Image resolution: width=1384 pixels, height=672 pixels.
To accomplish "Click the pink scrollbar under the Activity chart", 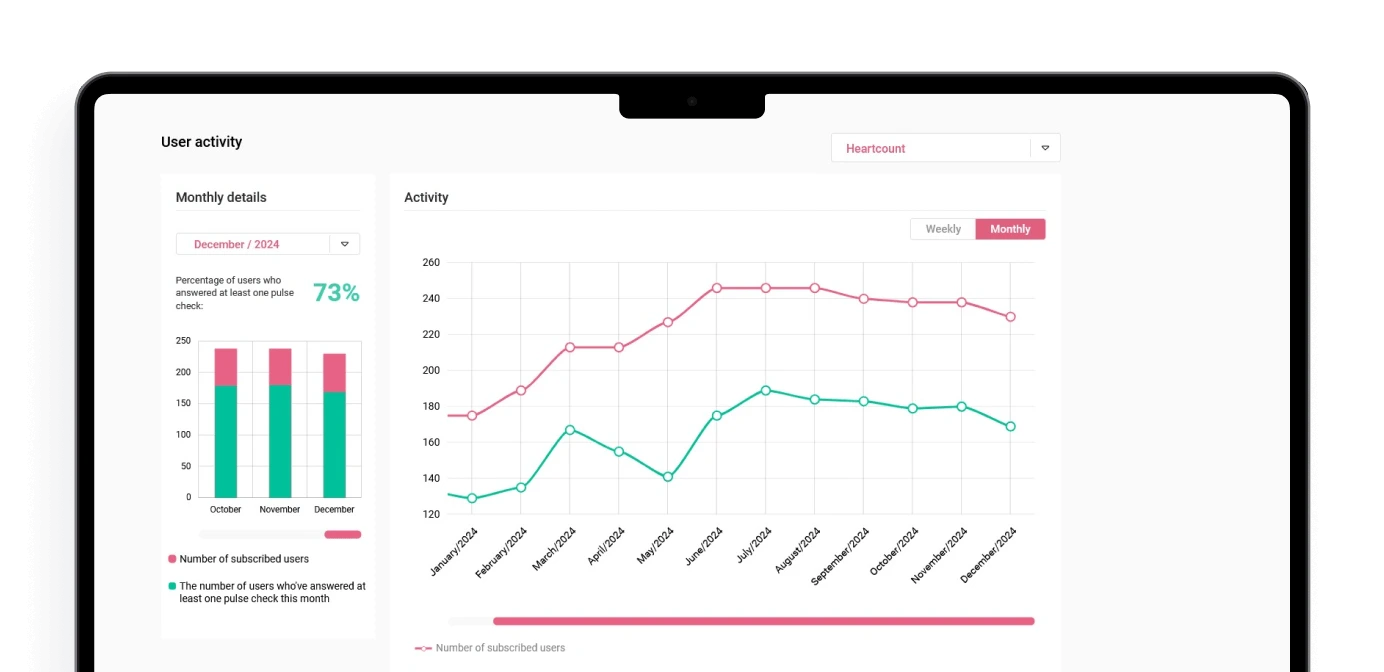I will 763,620.
